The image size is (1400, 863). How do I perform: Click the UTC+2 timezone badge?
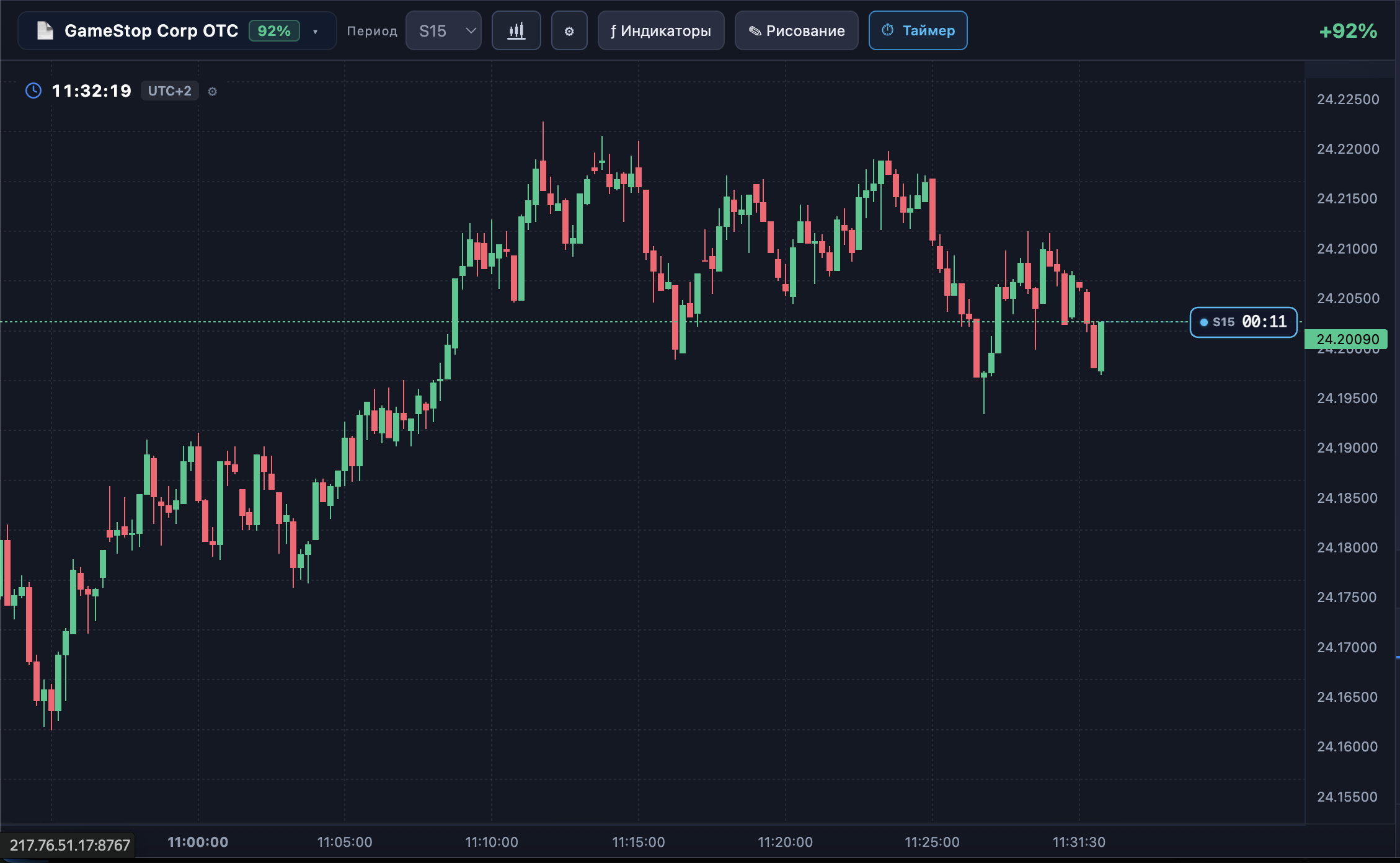click(x=169, y=91)
